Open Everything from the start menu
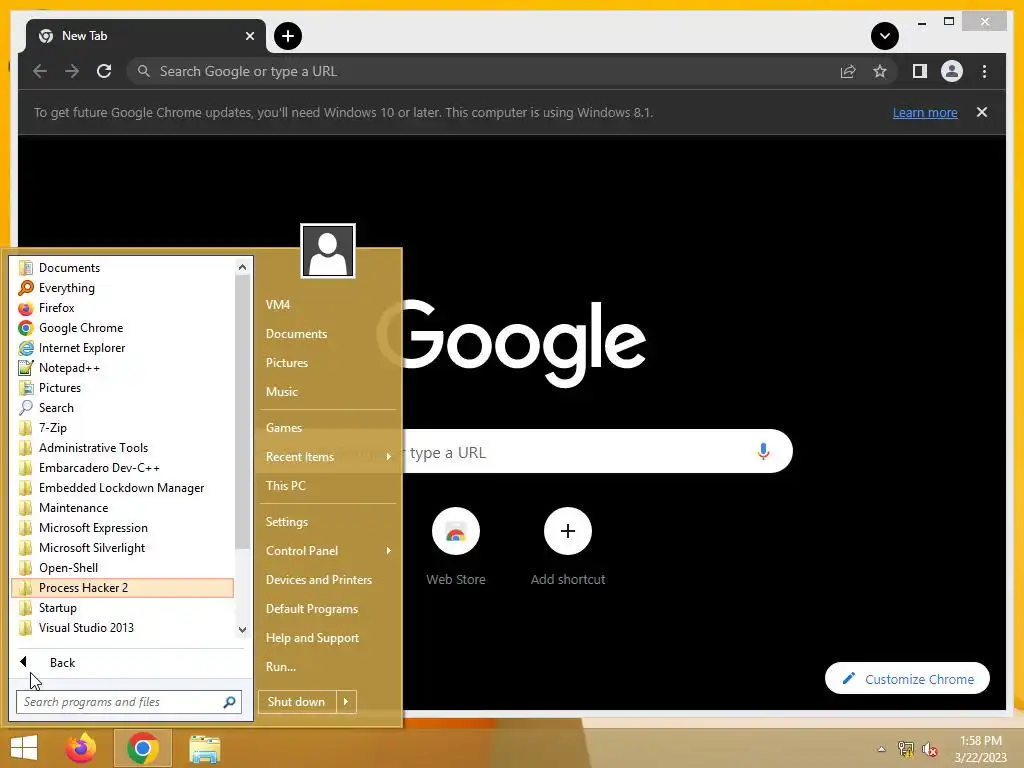1024x768 pixels. pos(123,287)
